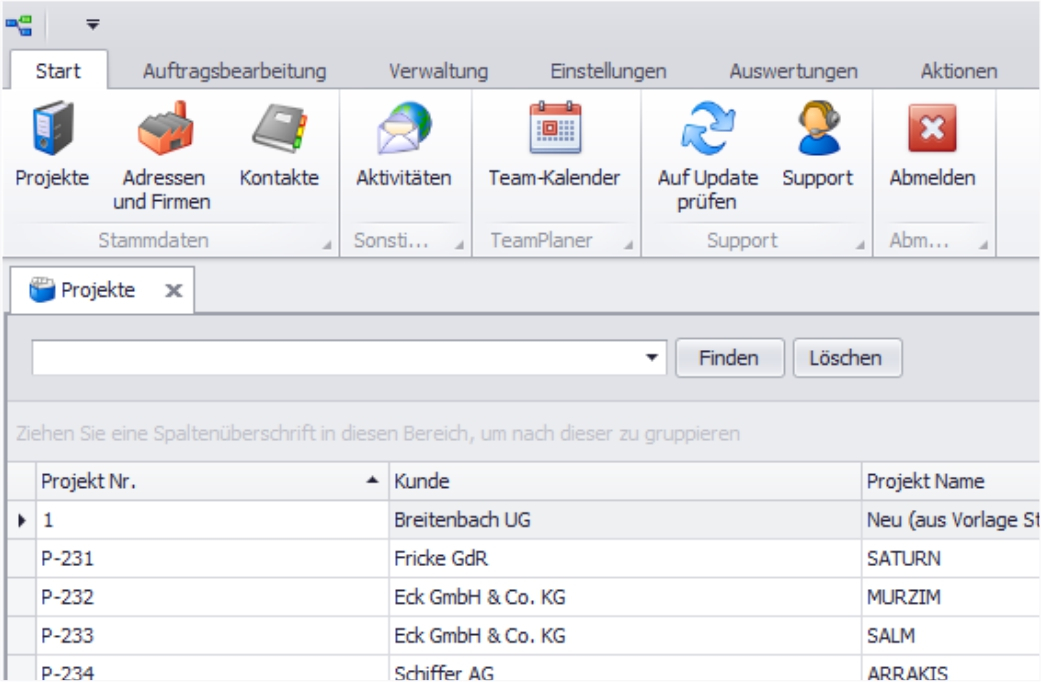
Task: Click the Löschen button
Action: pos(847,357)
